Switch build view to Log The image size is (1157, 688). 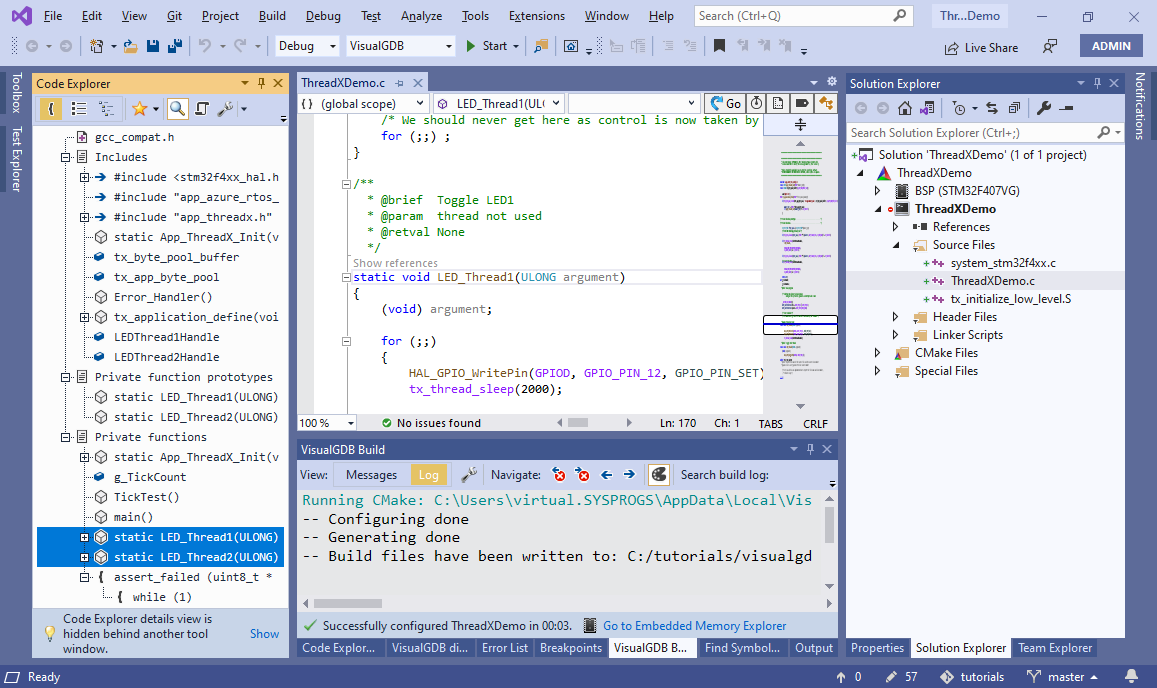pyautogui.click(x=429, y=475)
